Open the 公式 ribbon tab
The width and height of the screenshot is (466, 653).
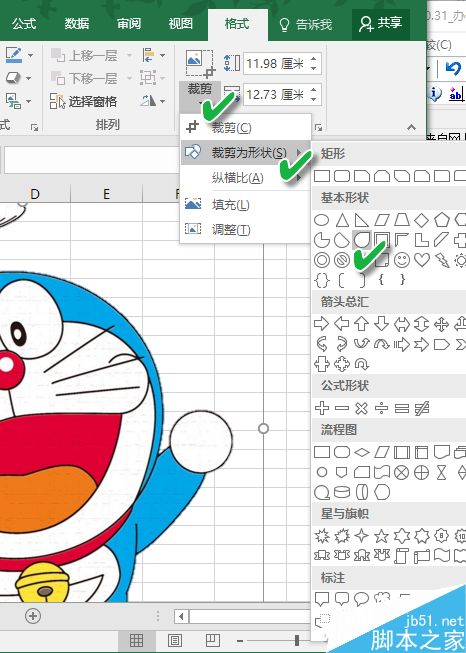point(24,23)
